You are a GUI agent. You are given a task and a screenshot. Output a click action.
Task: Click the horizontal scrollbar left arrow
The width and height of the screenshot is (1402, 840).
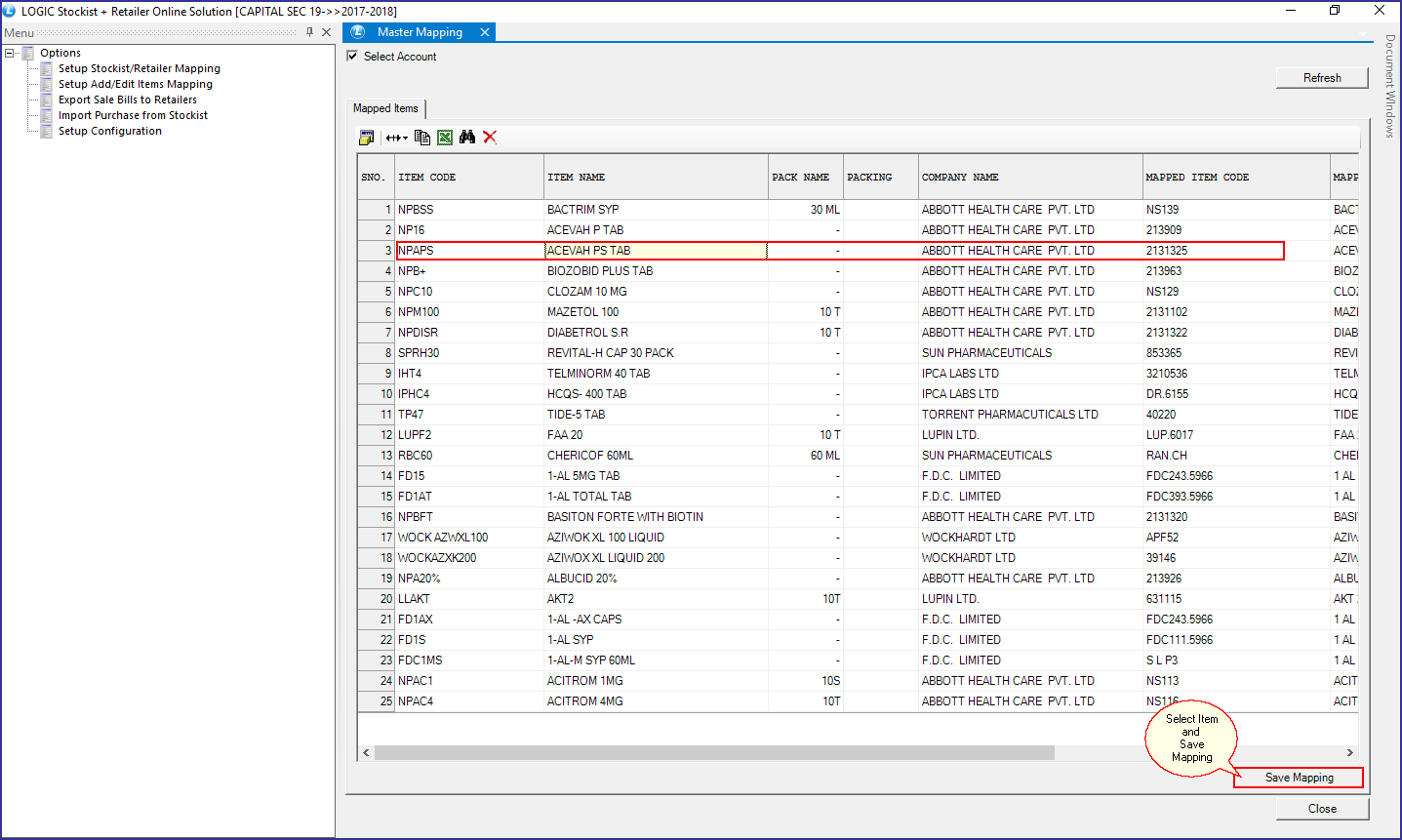tap(367, 753)
